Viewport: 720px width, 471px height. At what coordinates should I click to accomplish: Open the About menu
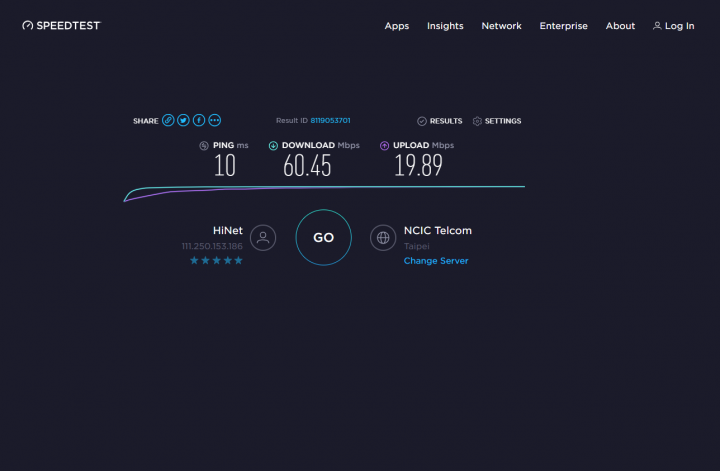click(620, 26)
